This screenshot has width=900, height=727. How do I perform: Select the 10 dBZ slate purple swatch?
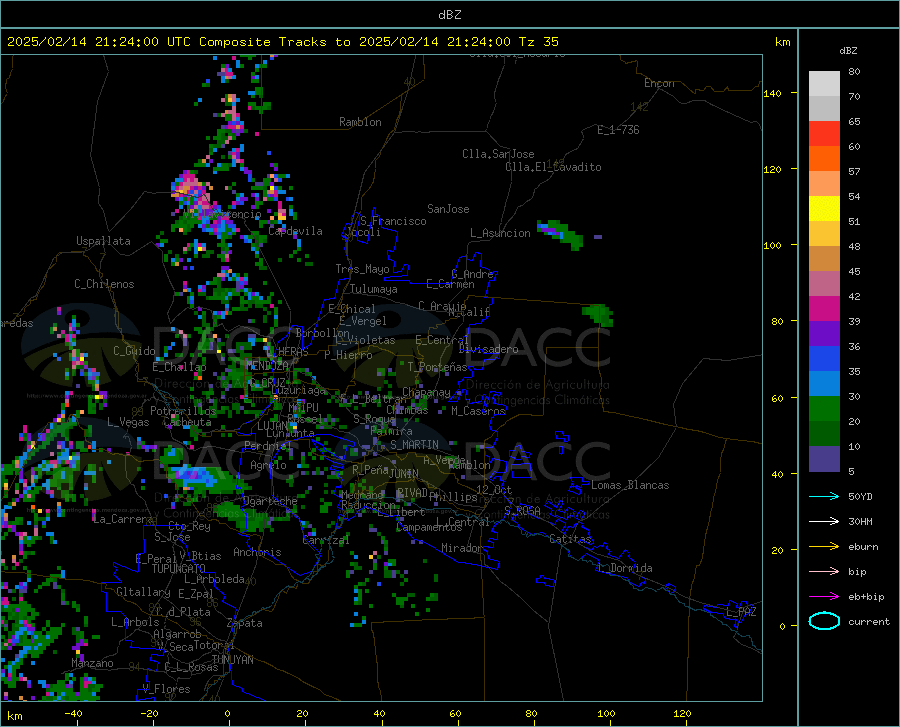824,458
